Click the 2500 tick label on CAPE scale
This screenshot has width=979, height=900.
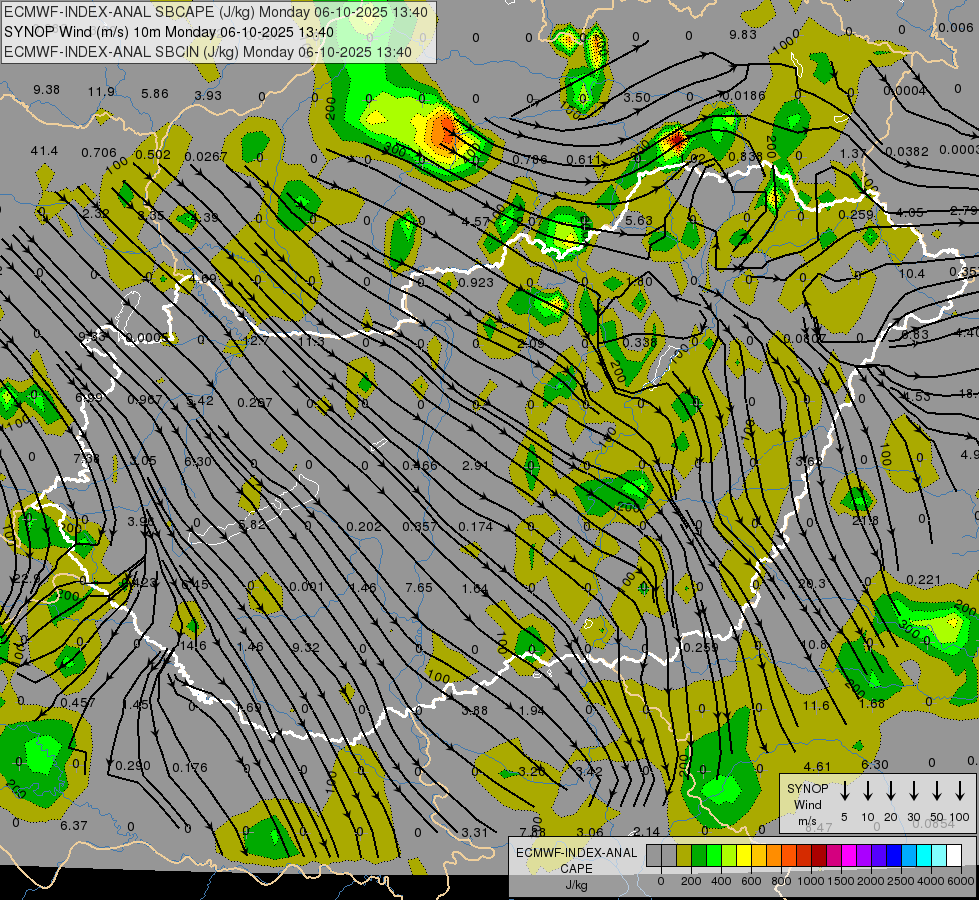[902, 881]
